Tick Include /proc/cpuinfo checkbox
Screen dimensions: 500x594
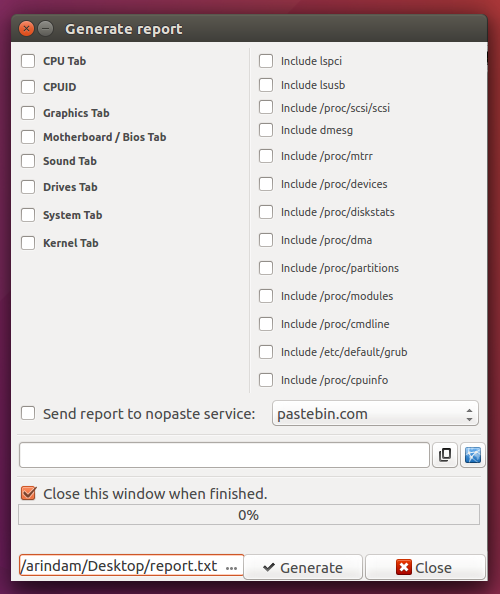coord(266,380)
